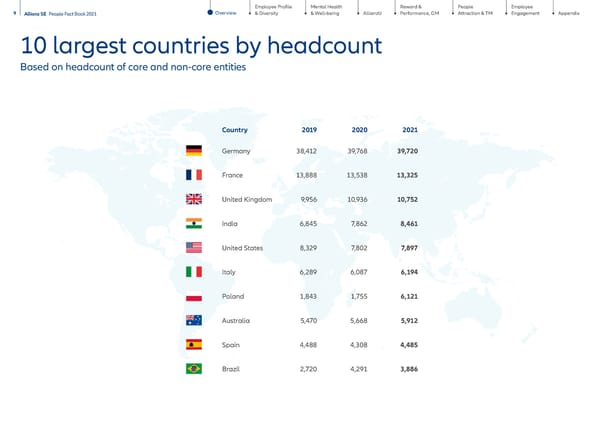Viewport: 600px width, 424px height.
Task: Select the Spain country name
Action: (x=231, y=345)
